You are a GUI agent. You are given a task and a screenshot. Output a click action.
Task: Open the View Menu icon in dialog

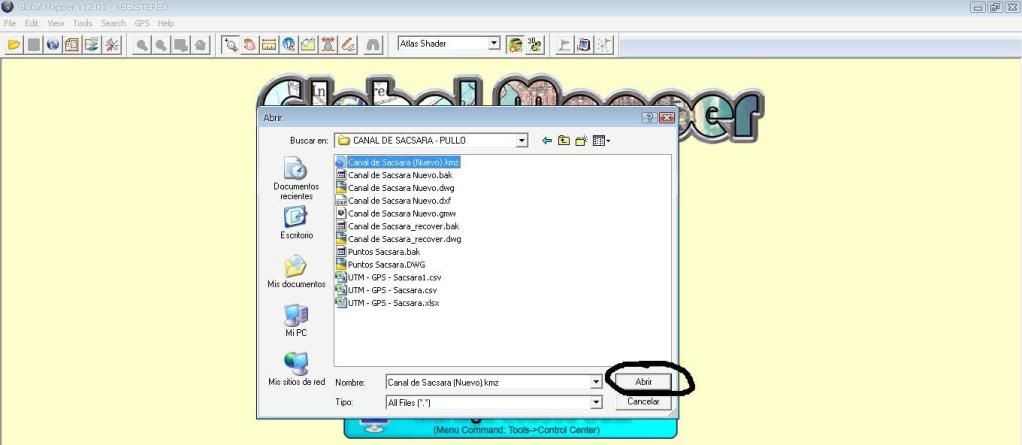pyautogui.click(x=600, y=140)
